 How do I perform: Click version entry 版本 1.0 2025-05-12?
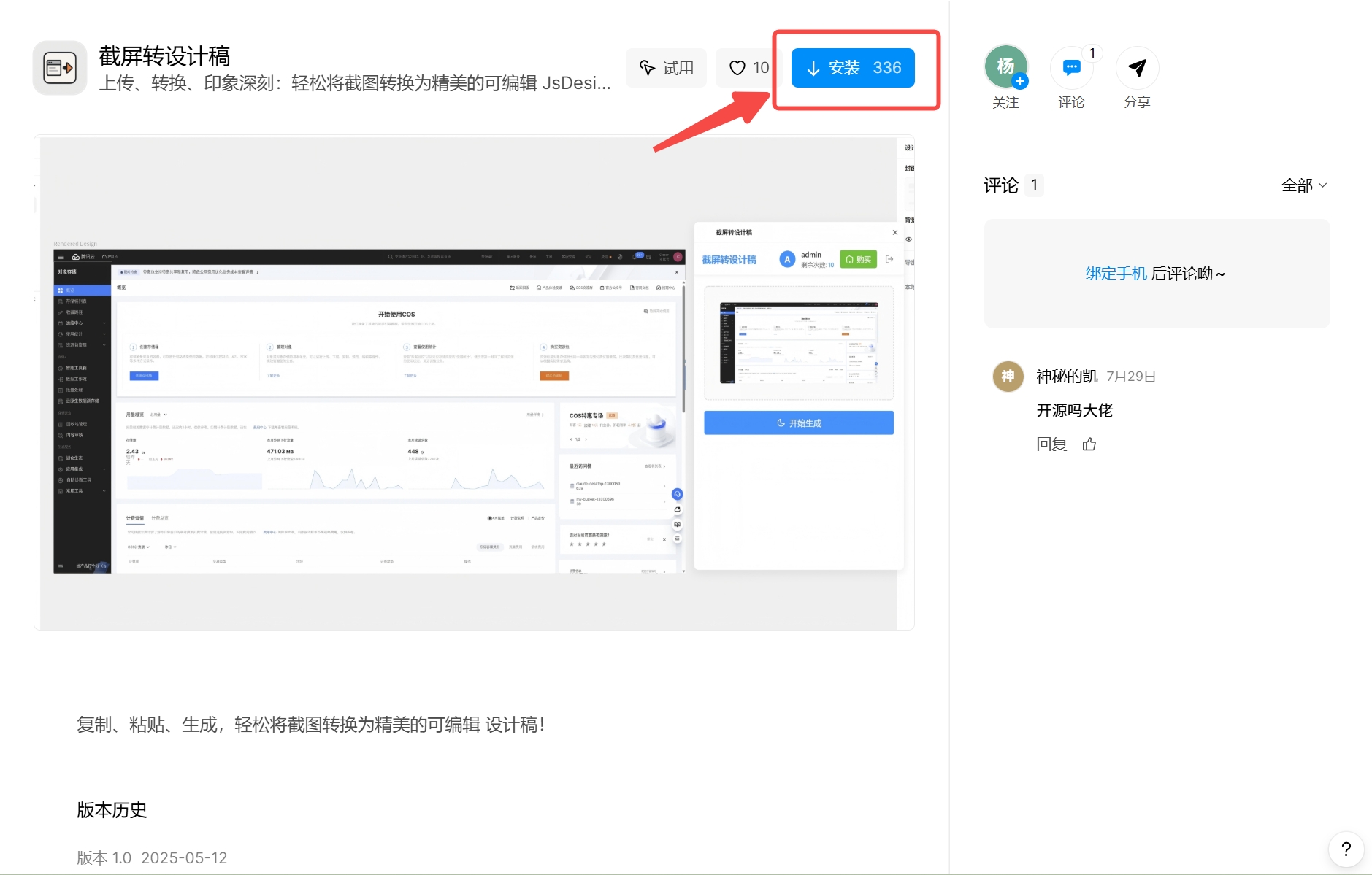152,857
